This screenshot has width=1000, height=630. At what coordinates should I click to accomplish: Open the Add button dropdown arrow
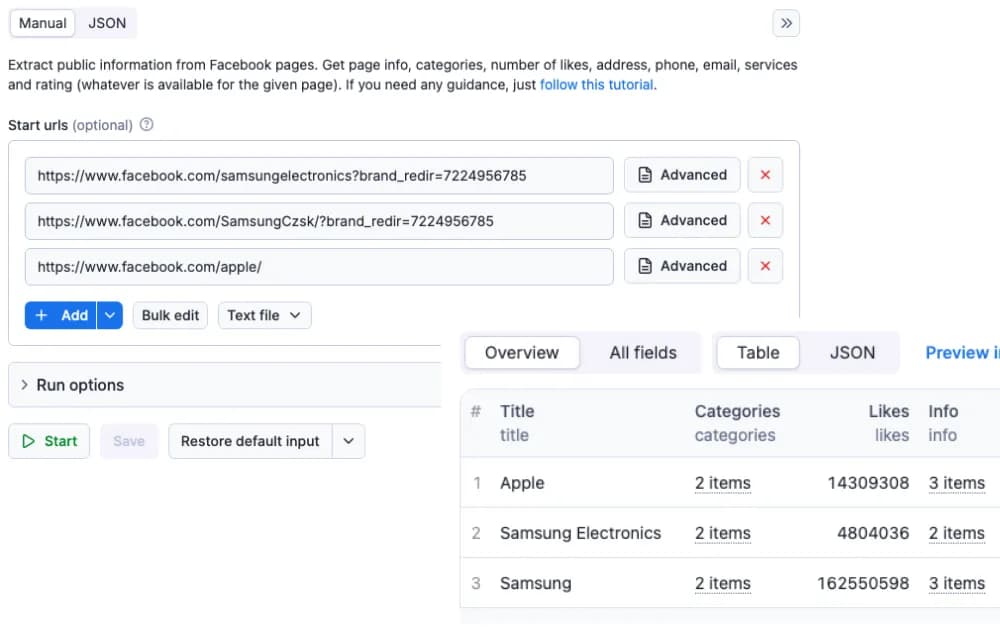click(110, 316)
